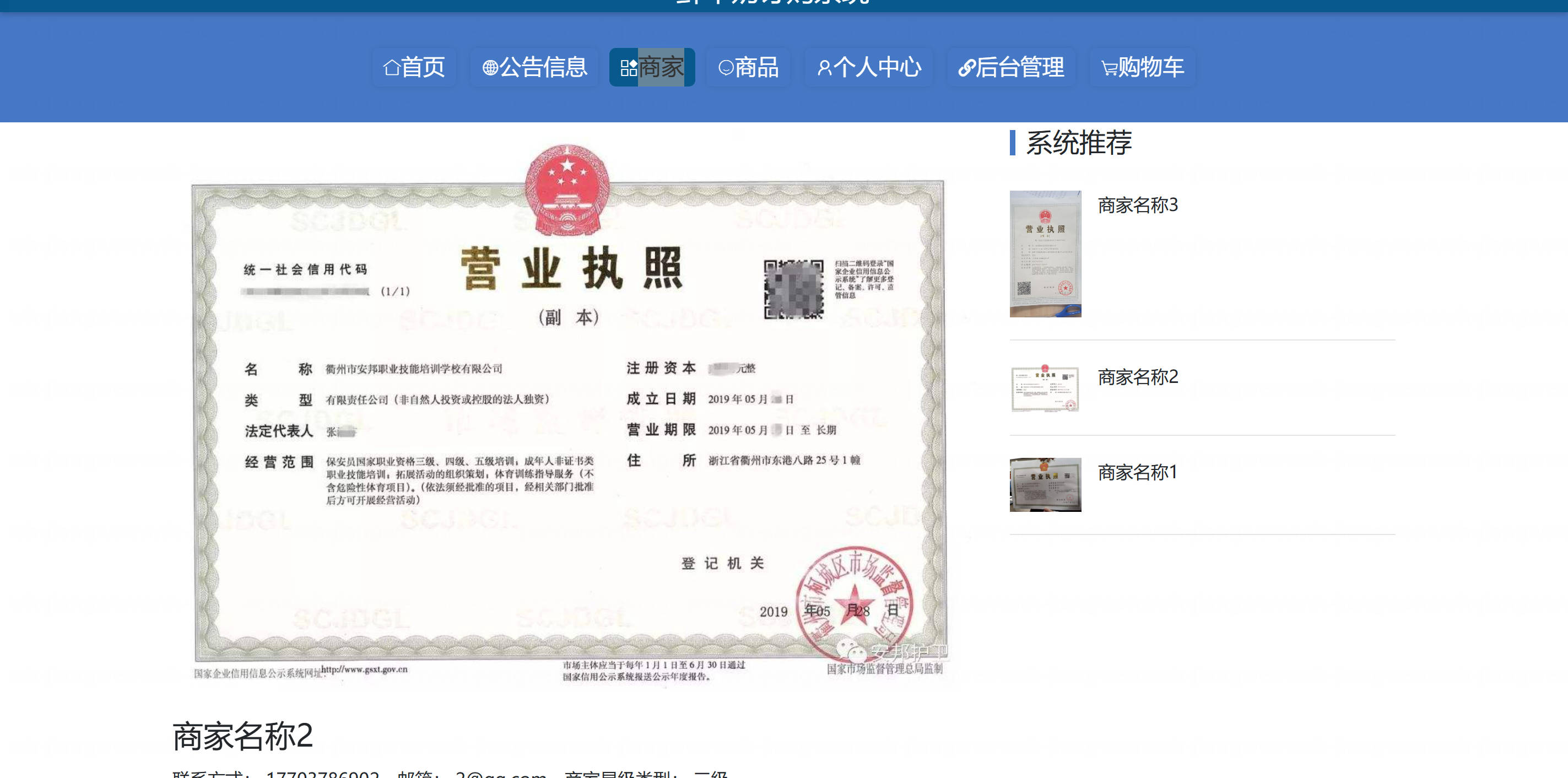Click the 商家名称1 title link
The image size is (1568, 778).
[1138, 472]
